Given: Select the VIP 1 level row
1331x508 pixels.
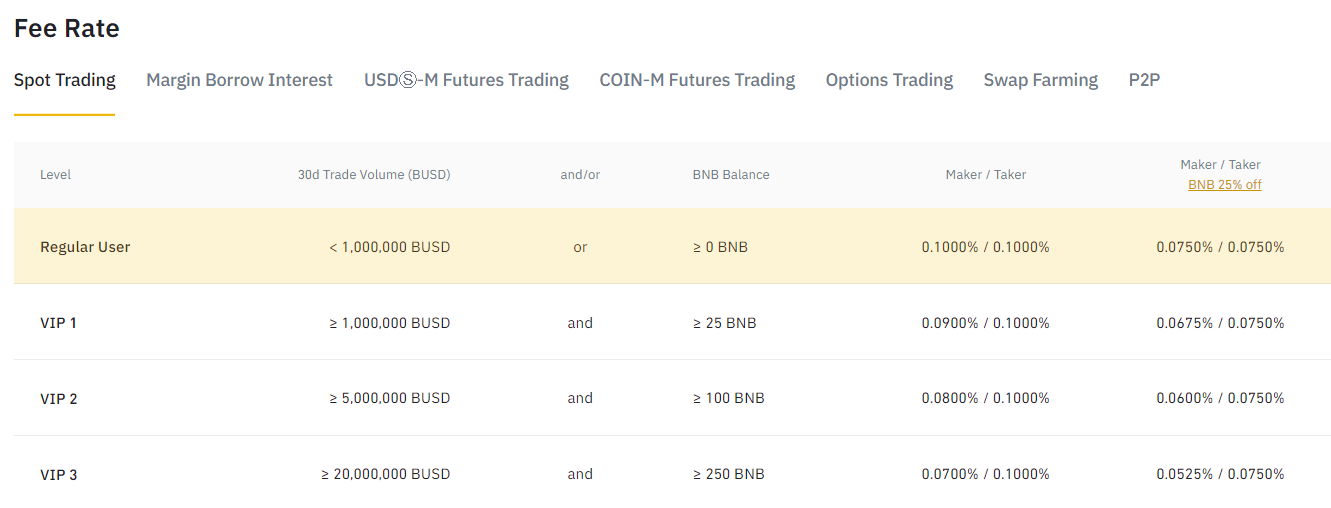Looking at the screenshot, I should [59, 323].
